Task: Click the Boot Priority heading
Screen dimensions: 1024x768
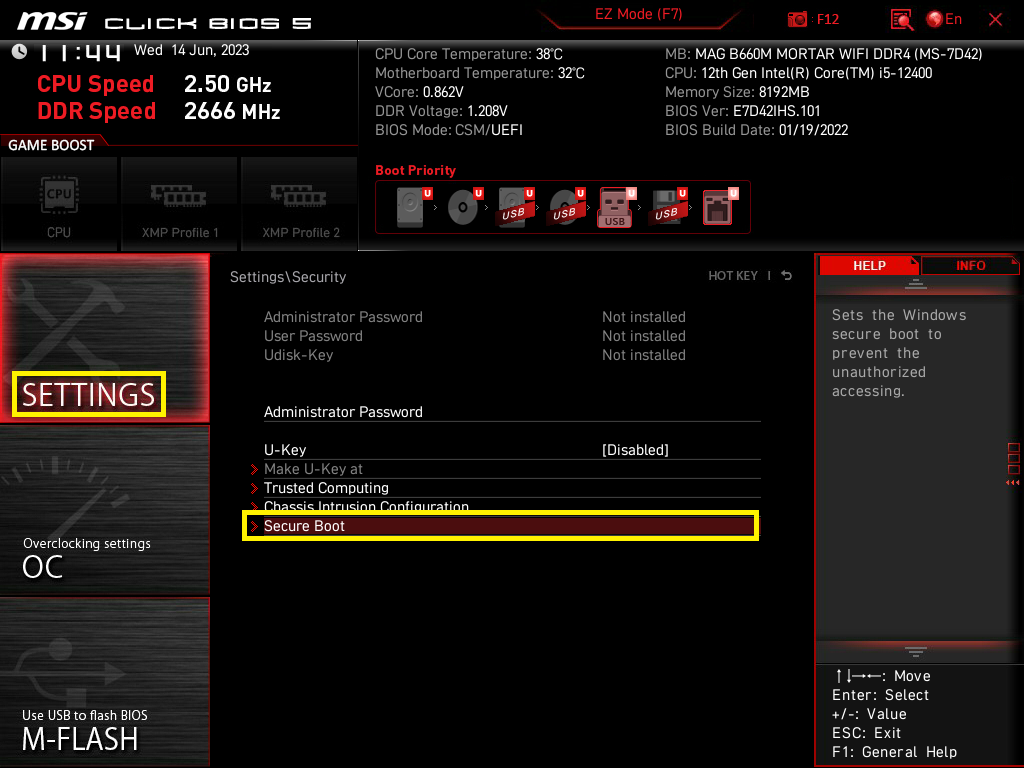Action: (415, 170)
